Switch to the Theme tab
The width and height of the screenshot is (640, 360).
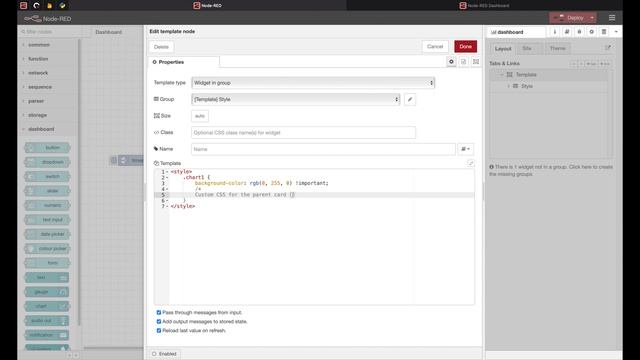(x=557, y=48)
